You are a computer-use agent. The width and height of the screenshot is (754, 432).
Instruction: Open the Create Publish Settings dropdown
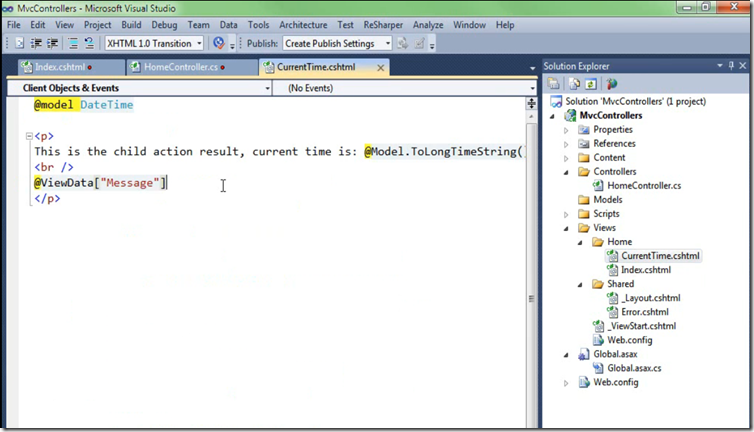(388, 43)
